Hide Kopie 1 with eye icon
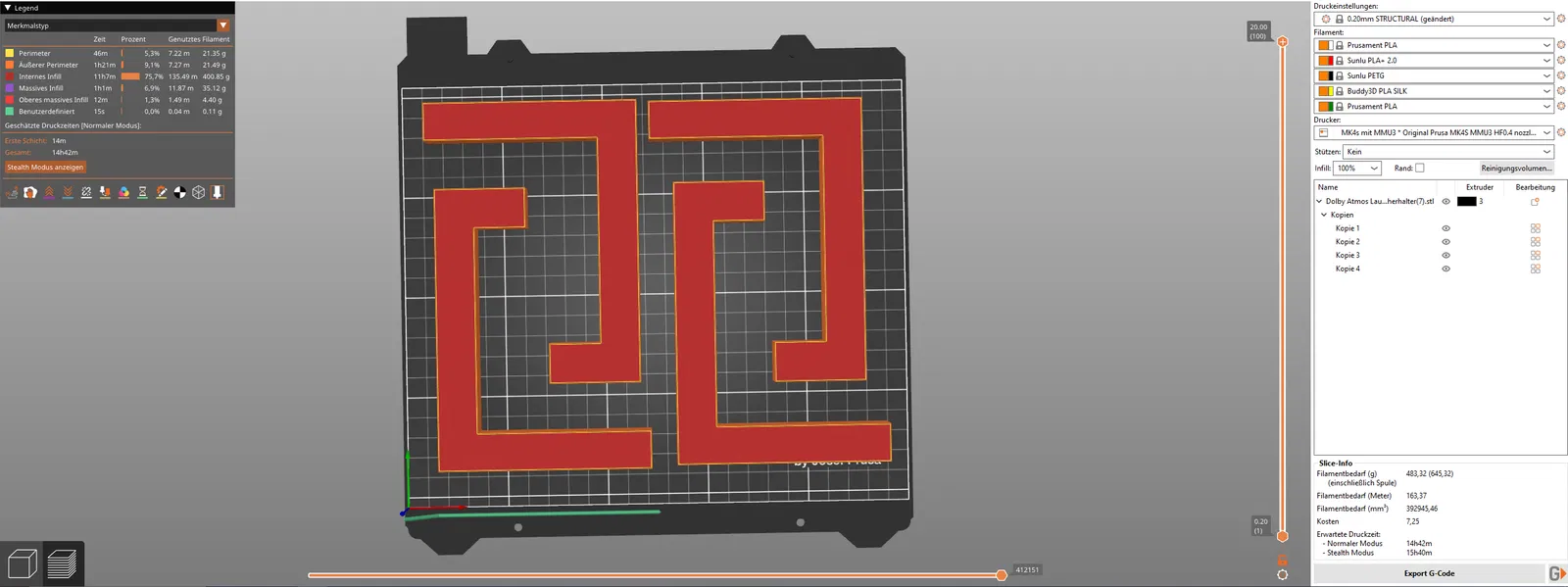Image resolution: width=1568 pixels, height=587 pixels. (1445, 228)
